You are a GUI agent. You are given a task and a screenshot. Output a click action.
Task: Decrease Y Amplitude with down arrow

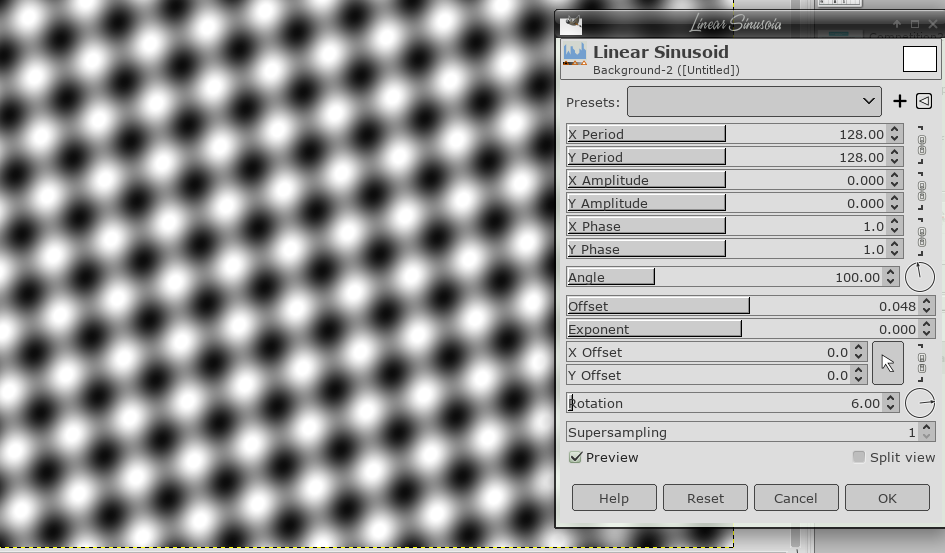click(x=895, y=207)
